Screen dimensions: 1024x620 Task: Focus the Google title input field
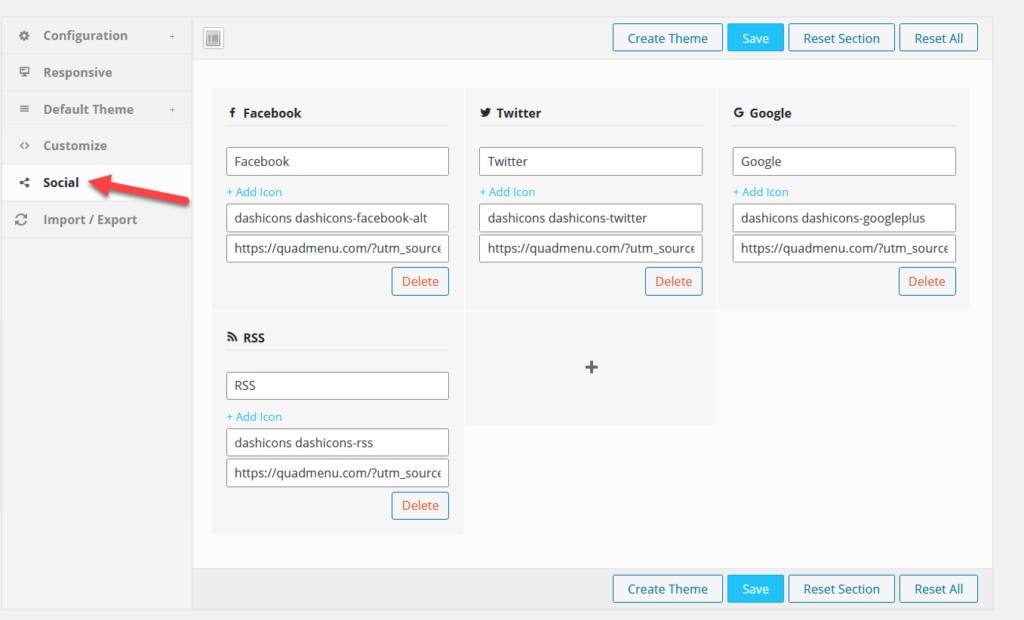(x=843, y=161)
